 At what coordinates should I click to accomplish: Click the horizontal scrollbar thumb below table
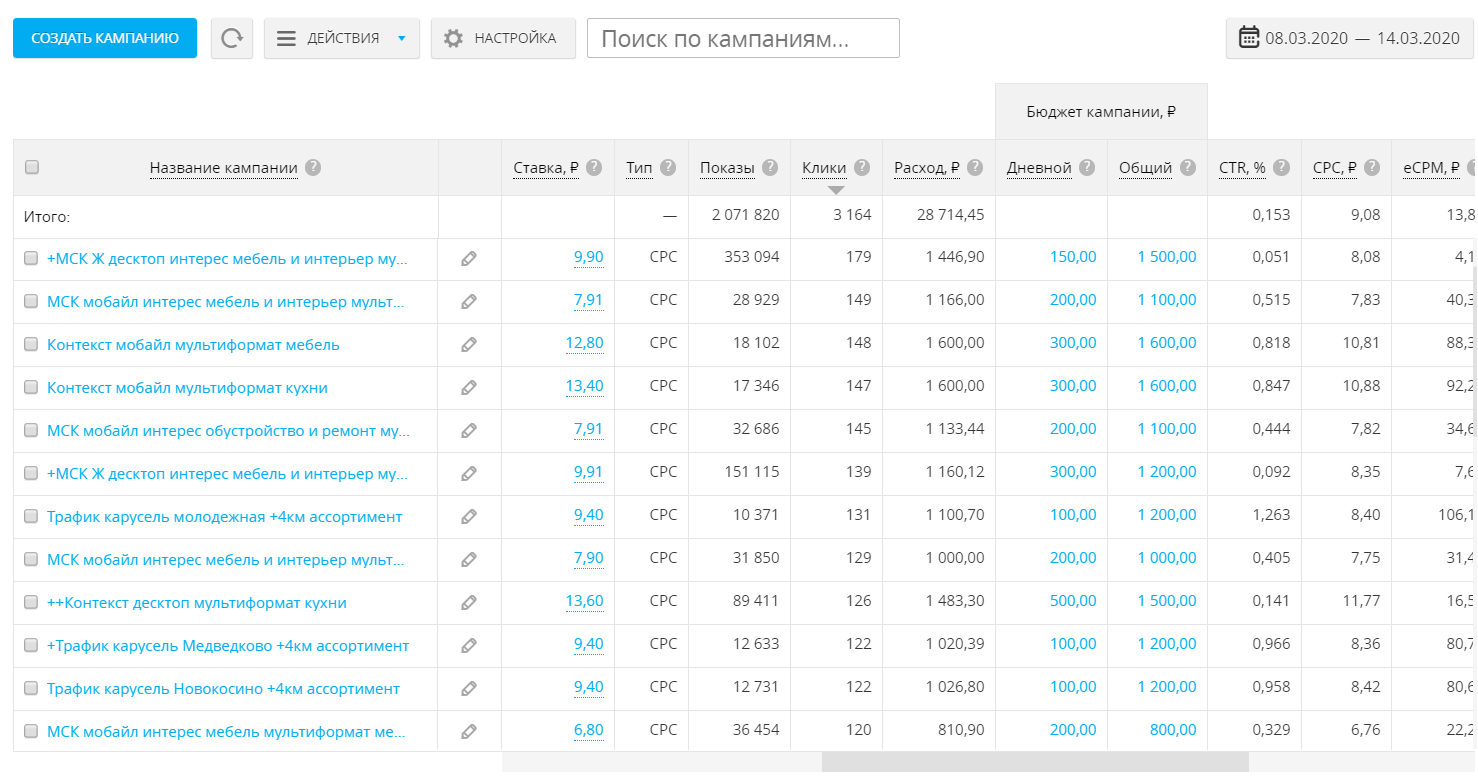pos(1035,762)
